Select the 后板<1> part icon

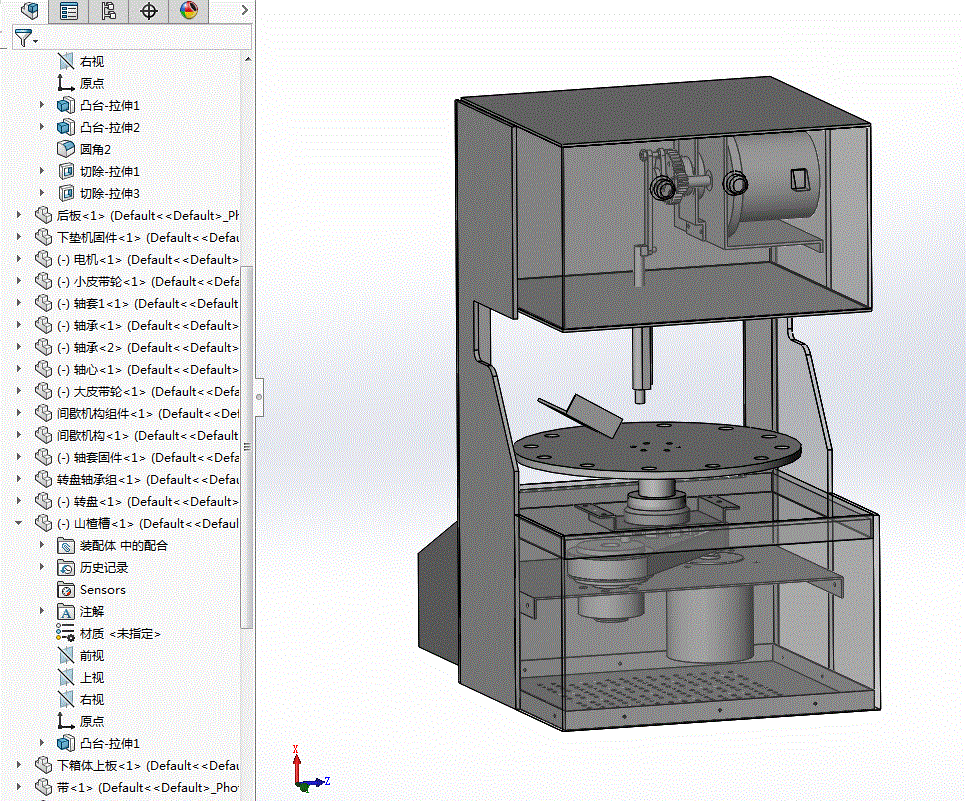[43, 215]
